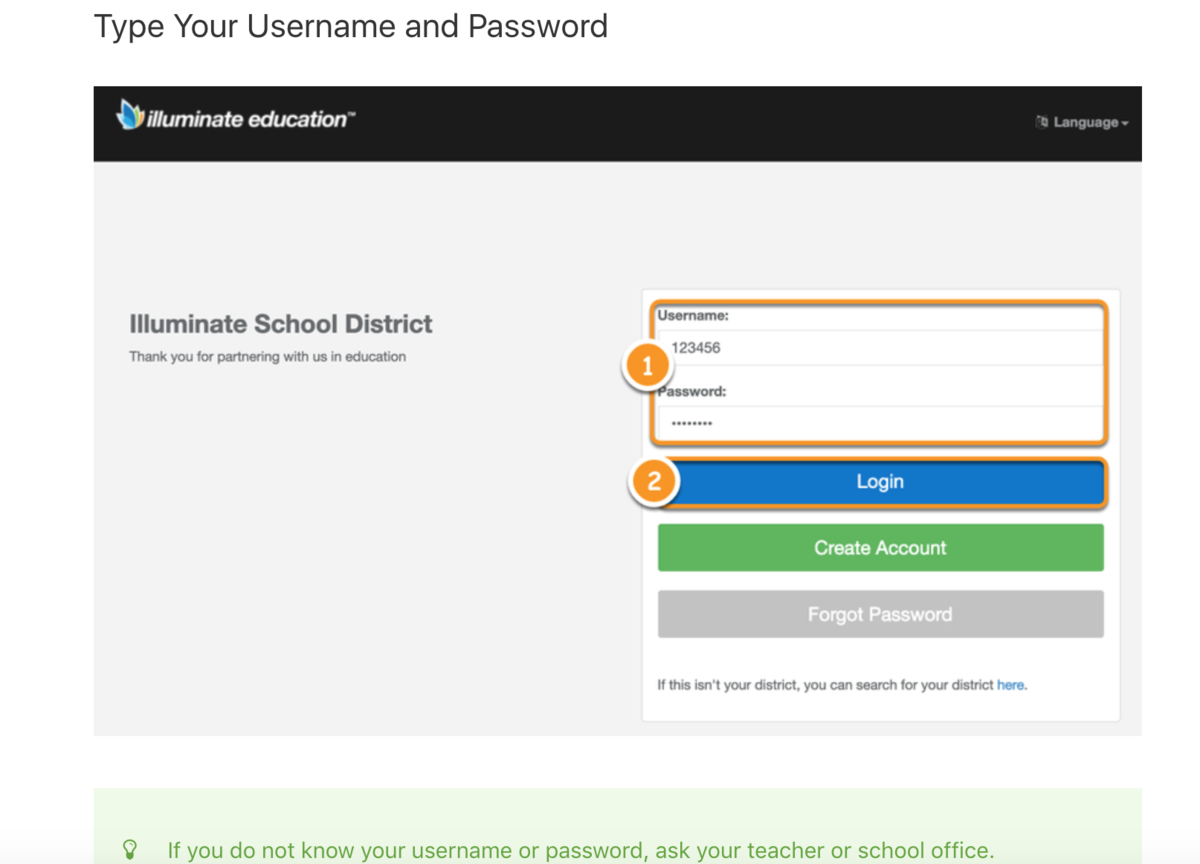The image size is (1200, 864).
Task: Click the orange step 1 marker
Action: click(647, 367)
